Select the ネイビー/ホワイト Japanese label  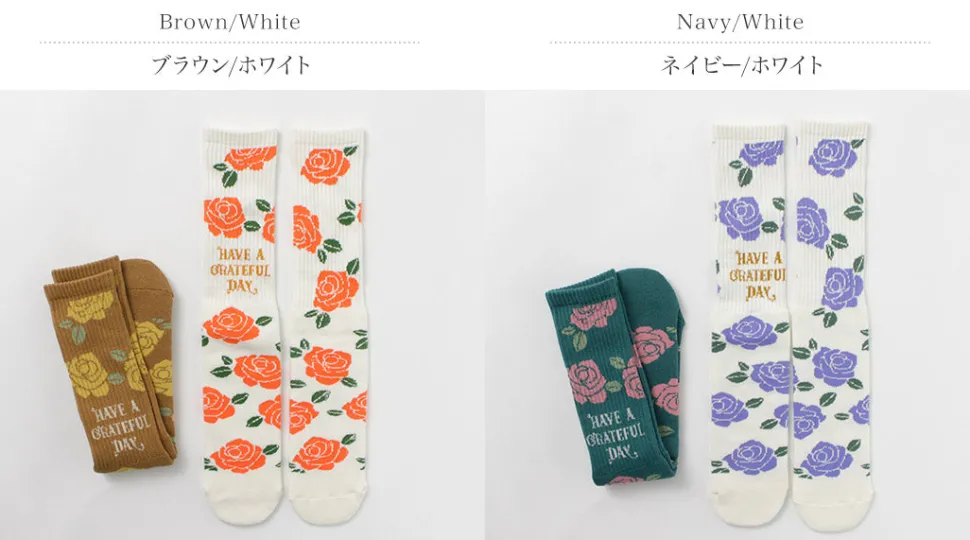(741, 66)
